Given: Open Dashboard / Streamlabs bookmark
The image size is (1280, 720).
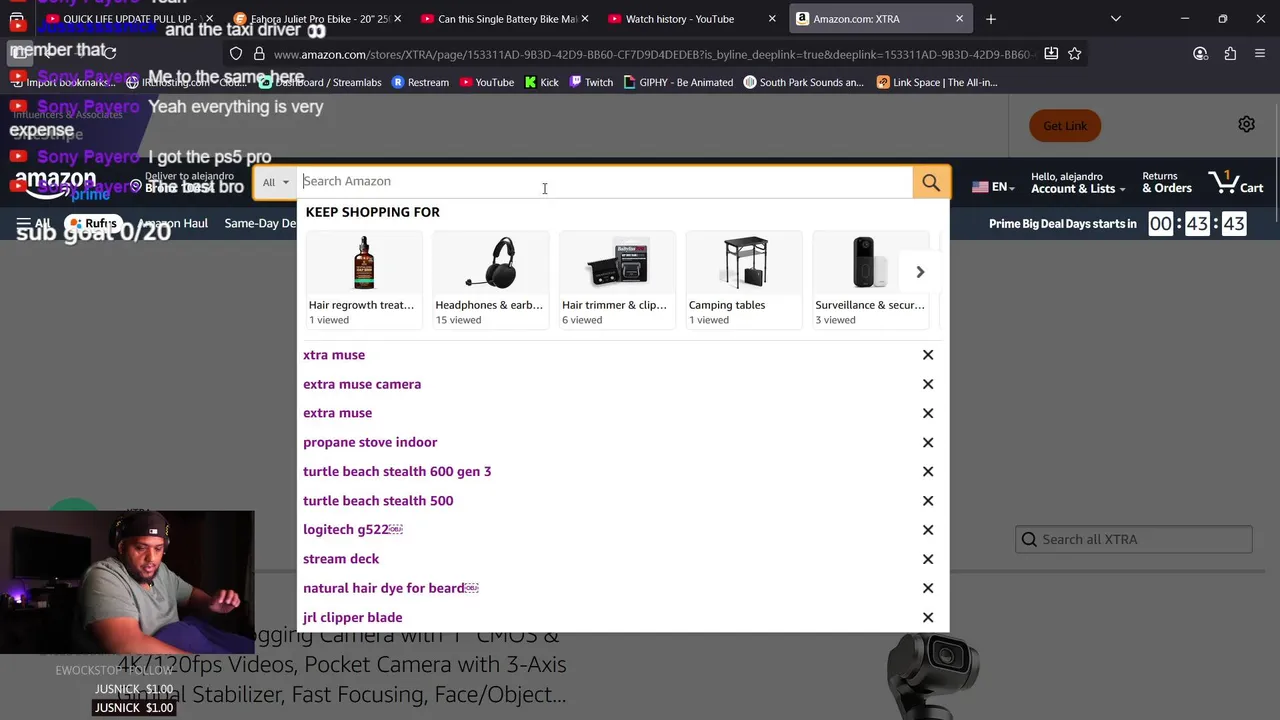Looking at the screenshot, I should tap(320, 83).
